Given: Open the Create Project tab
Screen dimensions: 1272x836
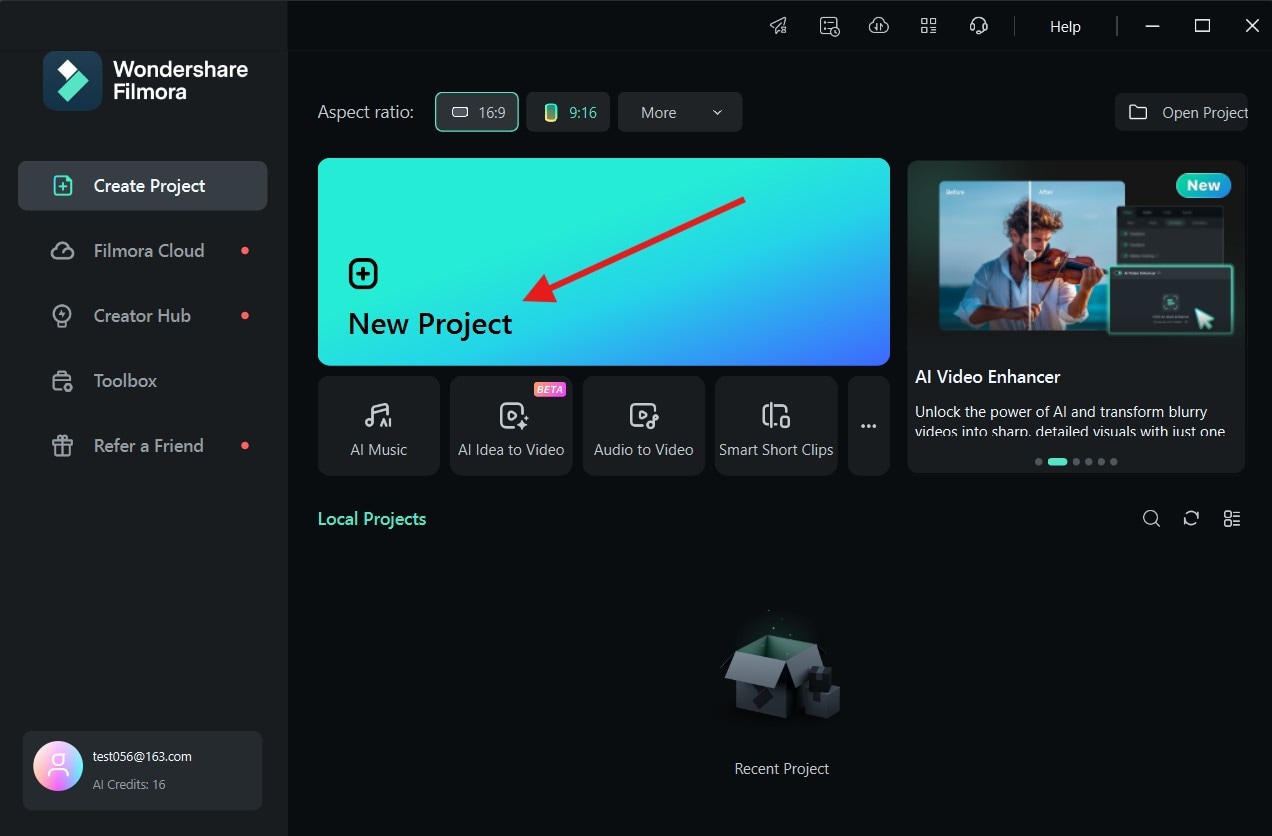Looking at the screenshot, I should pos(142,185).
